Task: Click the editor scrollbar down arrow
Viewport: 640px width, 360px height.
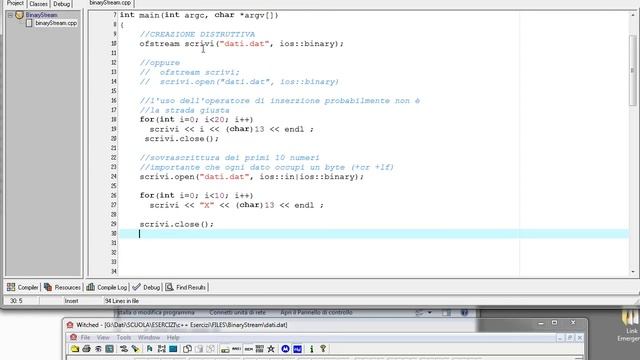Action: 633,272
